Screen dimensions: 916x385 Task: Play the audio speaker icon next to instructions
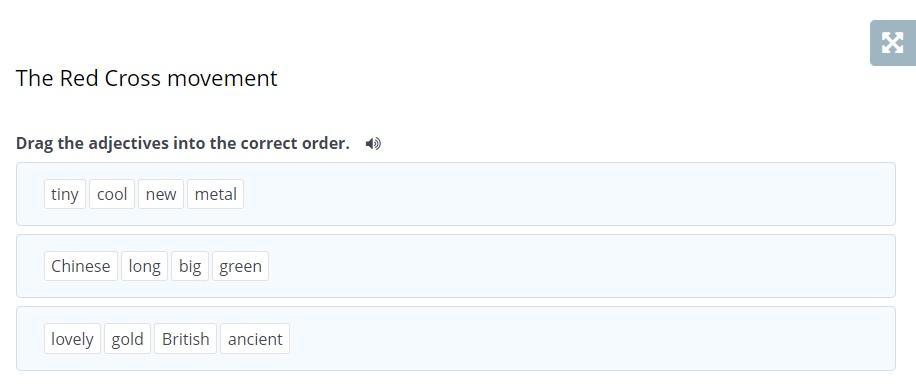[373, 144]
